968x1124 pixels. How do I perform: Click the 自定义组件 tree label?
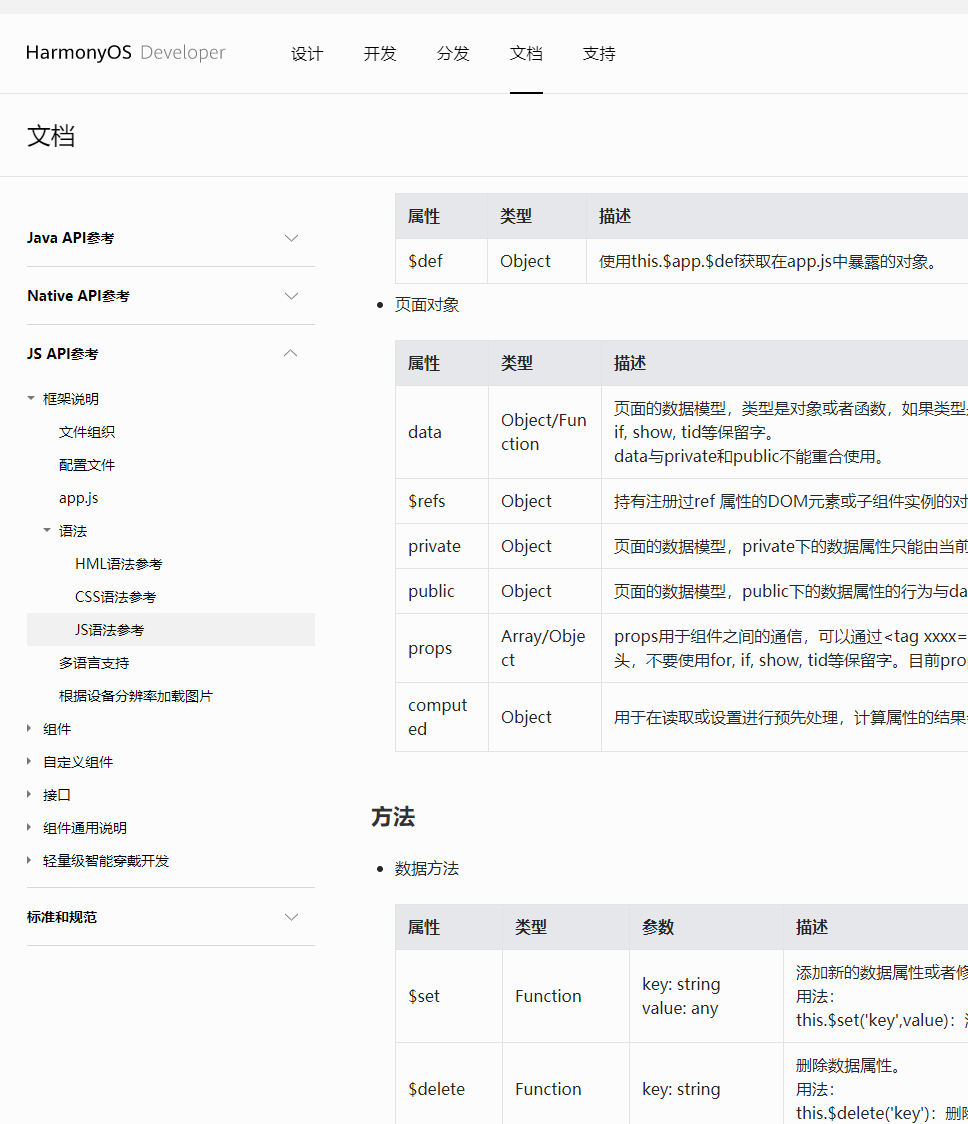click(78, 762)
